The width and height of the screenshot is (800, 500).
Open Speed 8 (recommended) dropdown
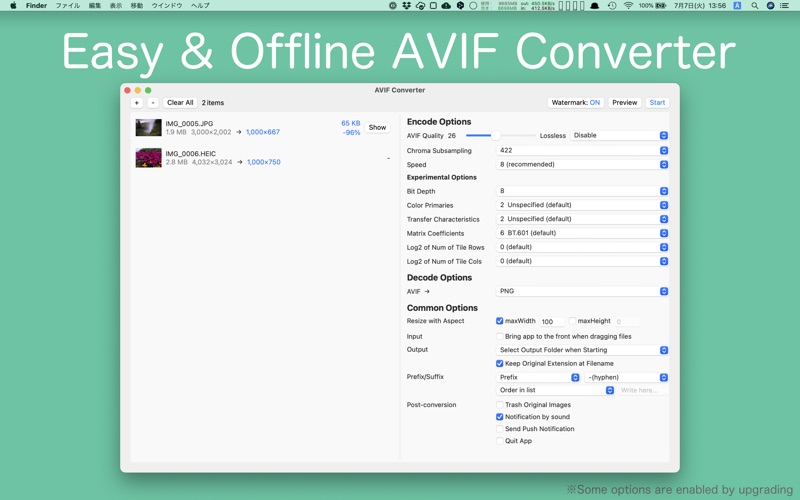(582, 164)
